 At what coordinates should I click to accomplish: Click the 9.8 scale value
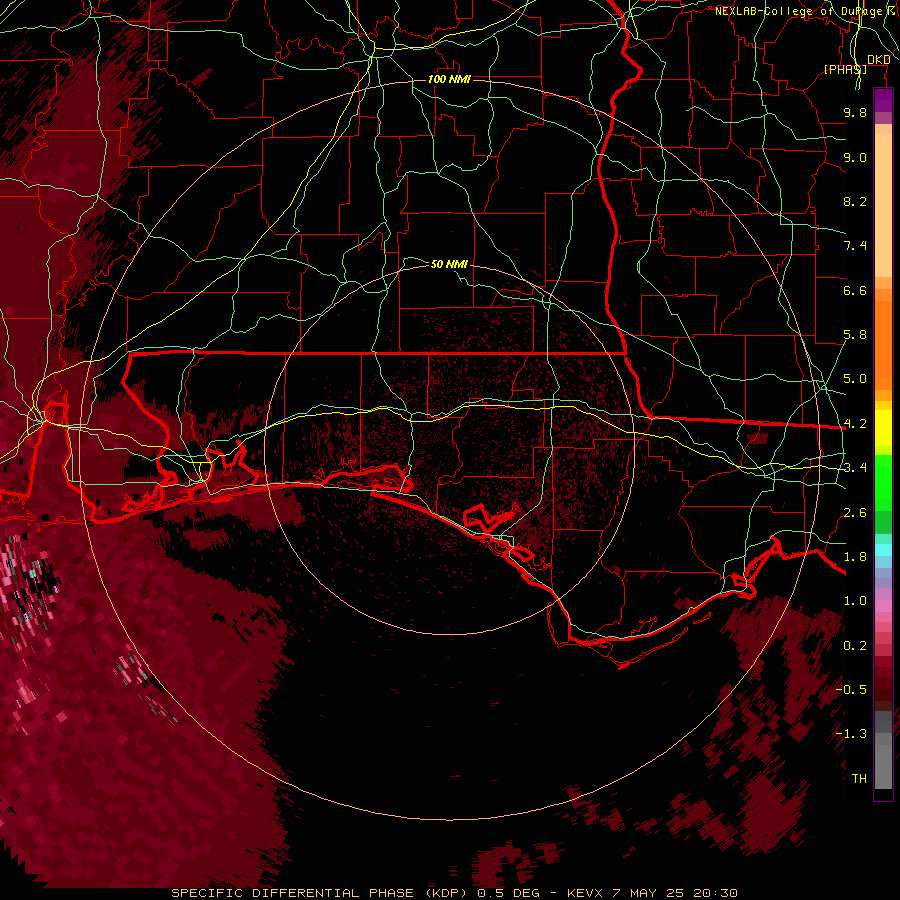855,112
